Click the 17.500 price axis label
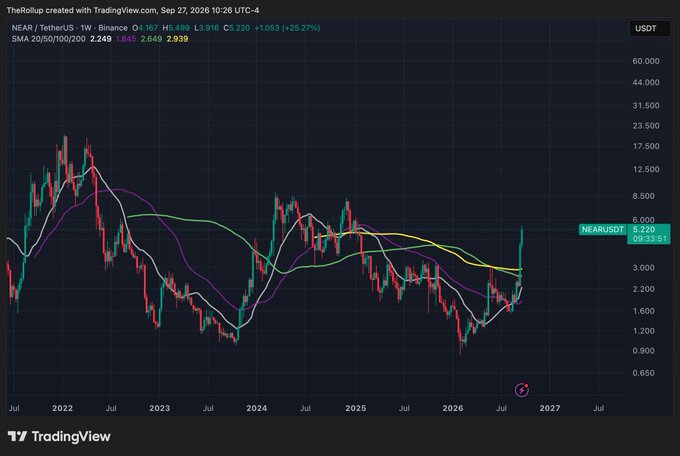This screenshot has width=680, height=456. 646,146
